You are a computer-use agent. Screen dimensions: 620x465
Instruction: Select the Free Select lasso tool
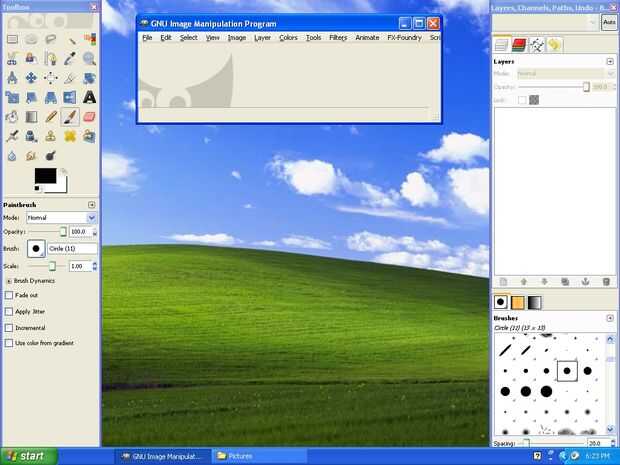[x=51, y=39]
